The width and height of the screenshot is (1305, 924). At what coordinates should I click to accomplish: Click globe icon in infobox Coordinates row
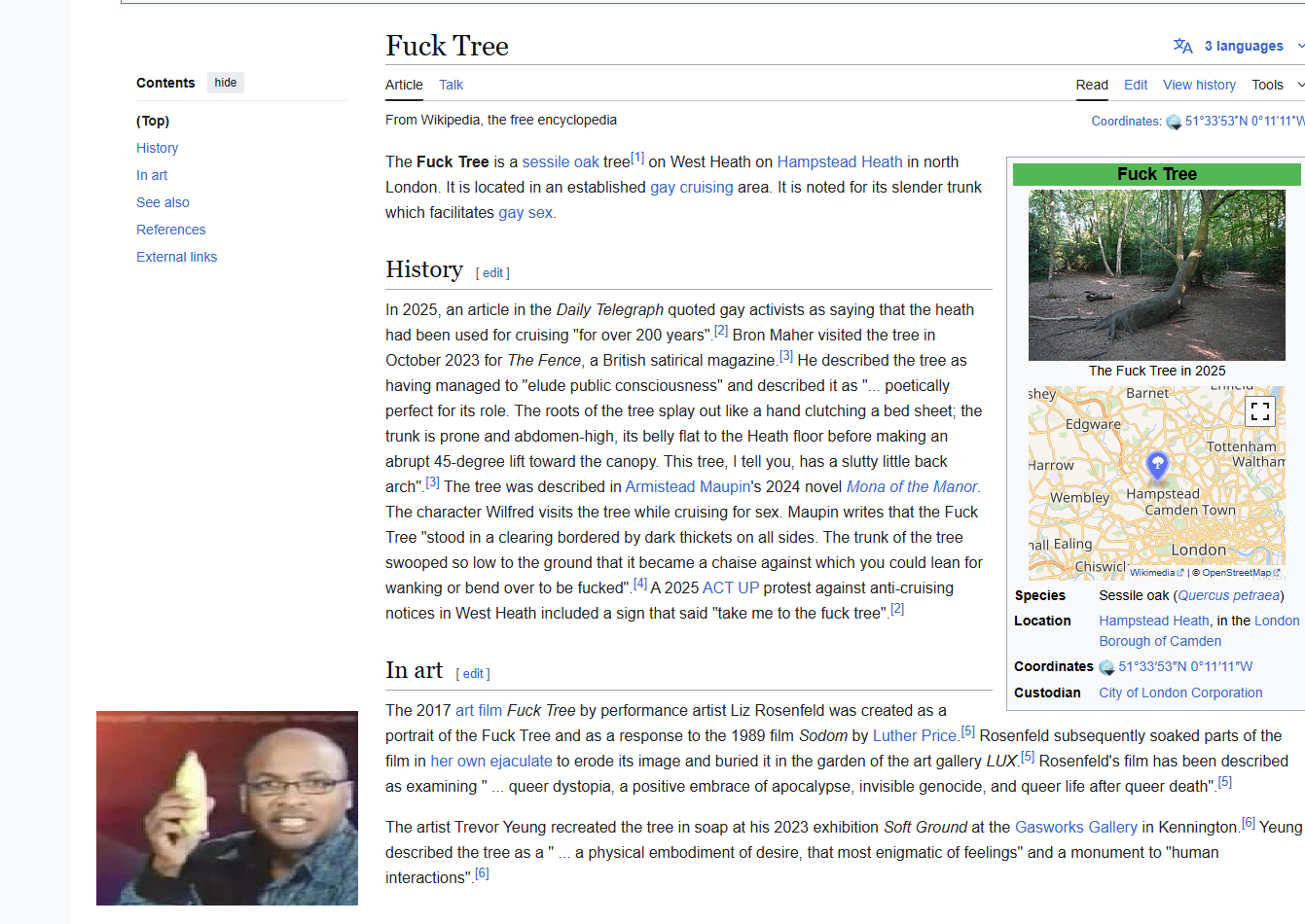click(x=1106, y=667)
